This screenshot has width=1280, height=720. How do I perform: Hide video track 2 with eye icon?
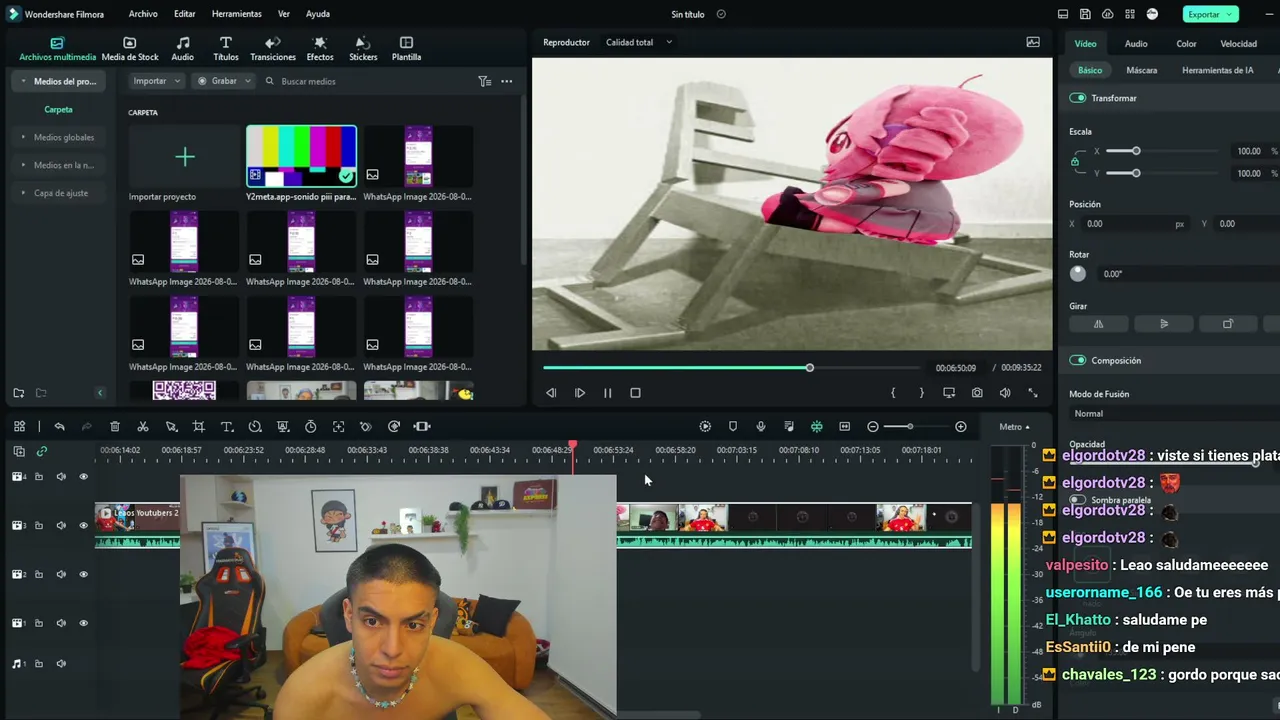click(x=83, y=575)
